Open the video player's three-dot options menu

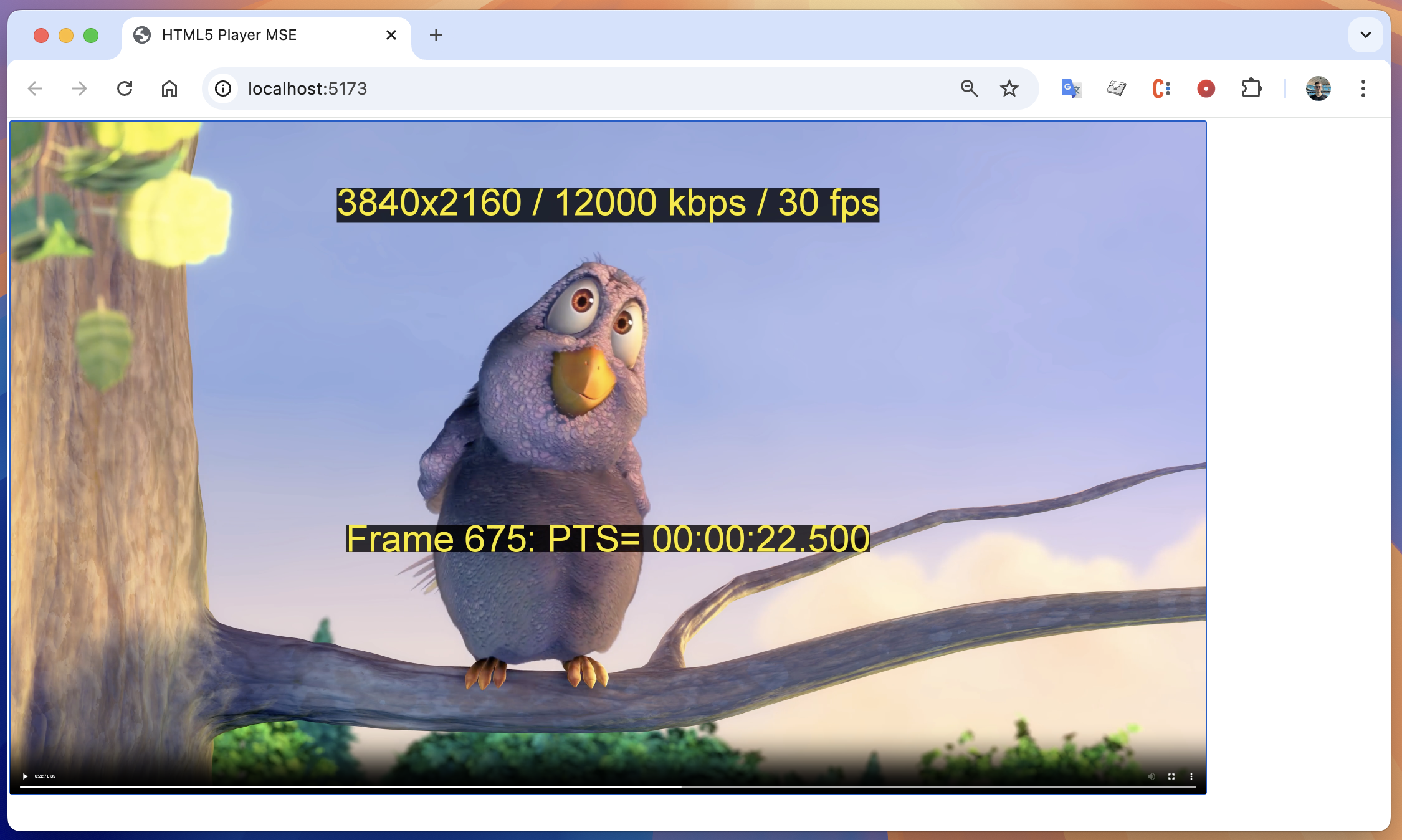coord(1191,776)
